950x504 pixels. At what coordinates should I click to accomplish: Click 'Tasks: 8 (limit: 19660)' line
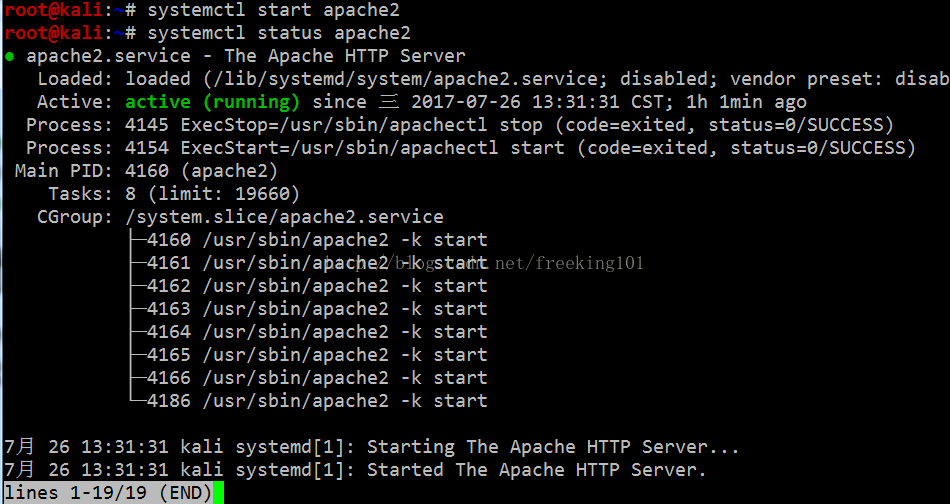tap(174, 194)
